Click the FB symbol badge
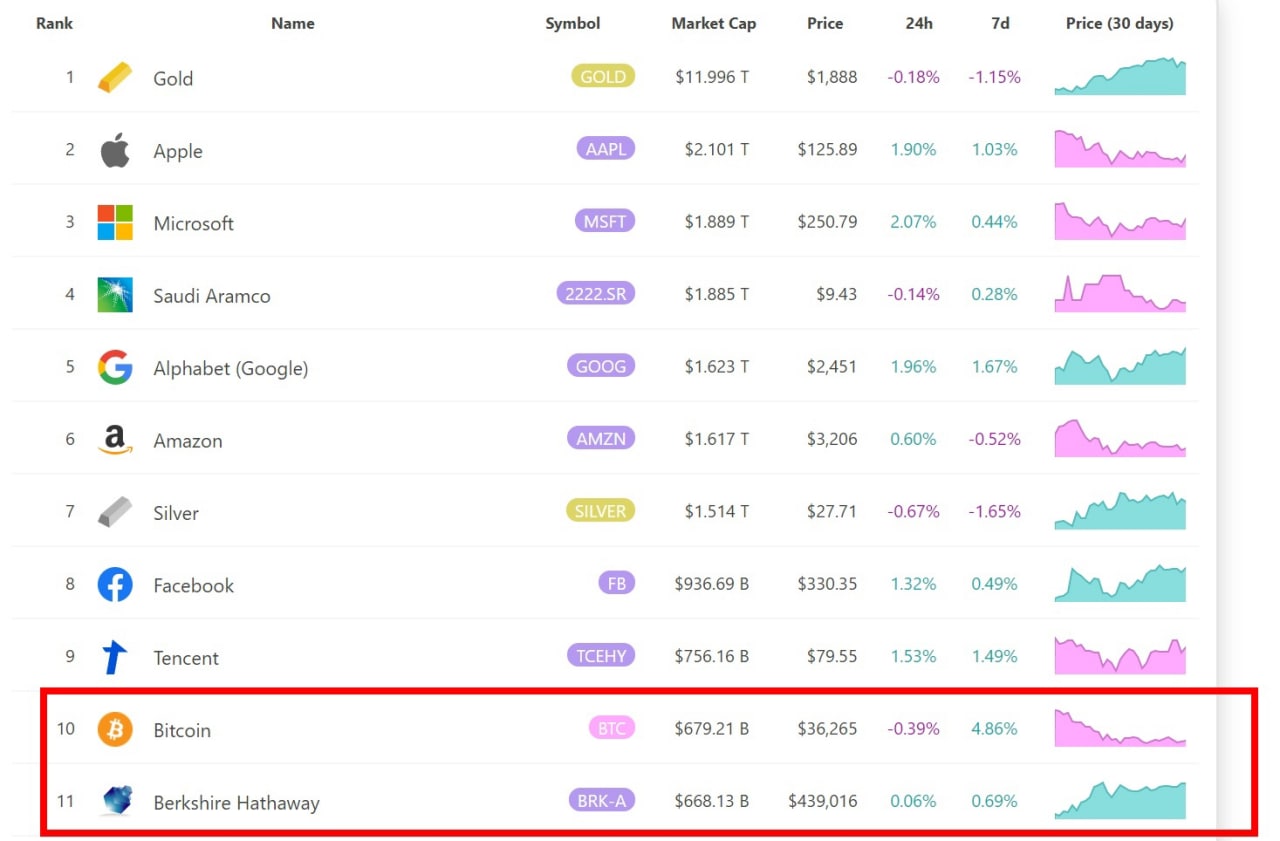This screenshot has width=1280, height=841. tap(617, 583)
